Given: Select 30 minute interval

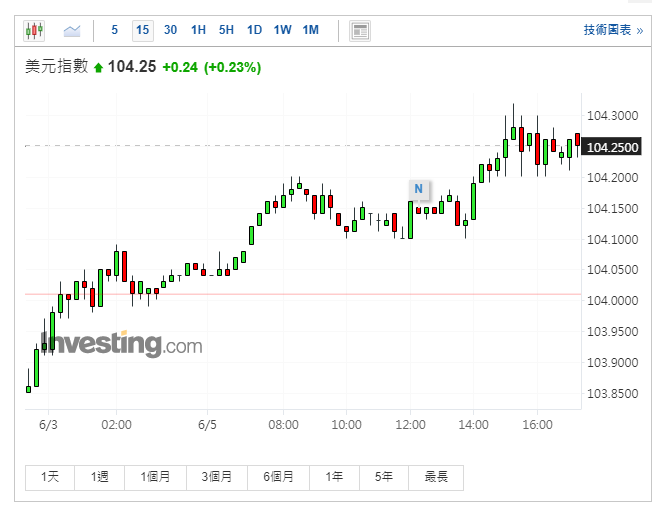Looking at the screenshot, I should click(170, 30).
